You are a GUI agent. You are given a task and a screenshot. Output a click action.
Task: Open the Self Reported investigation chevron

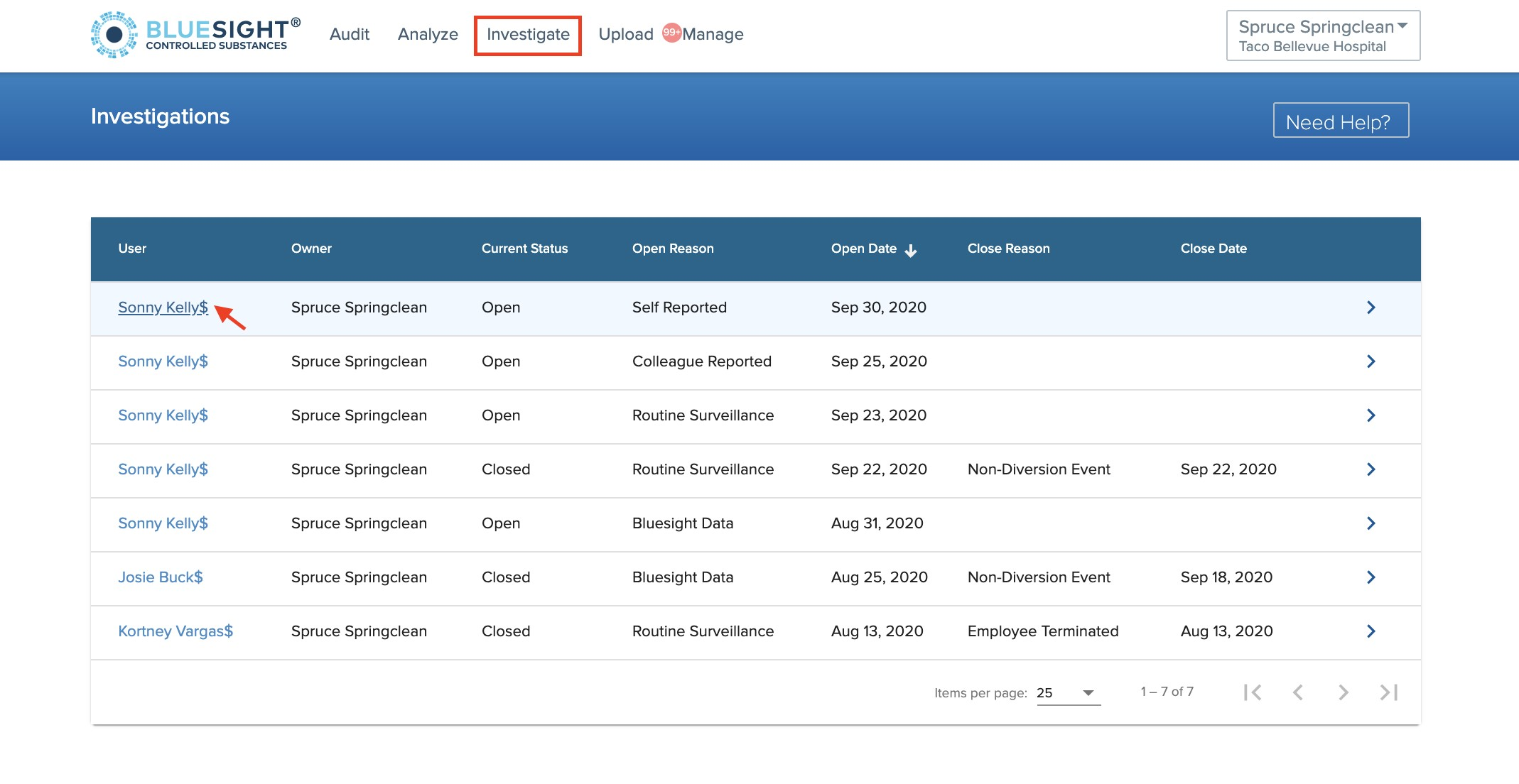click(1371, 307)
